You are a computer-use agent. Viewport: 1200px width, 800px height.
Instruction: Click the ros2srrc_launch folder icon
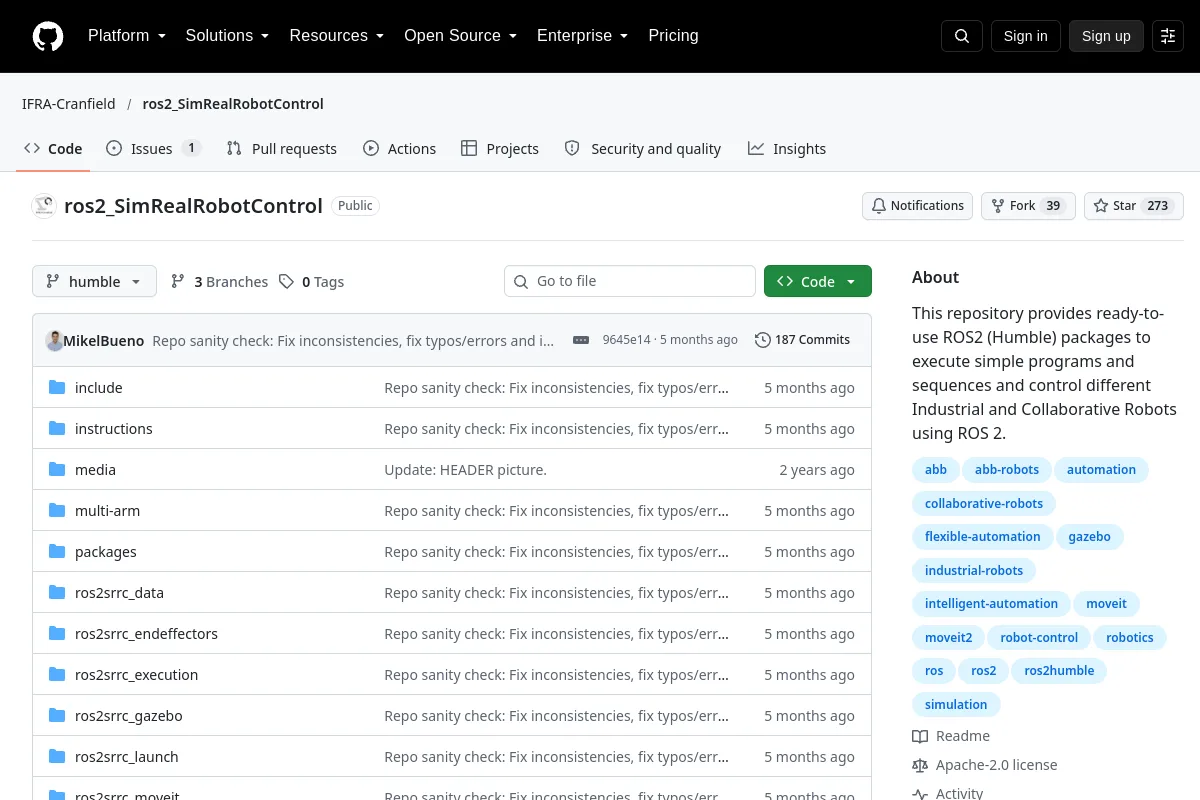coord(57,756)
